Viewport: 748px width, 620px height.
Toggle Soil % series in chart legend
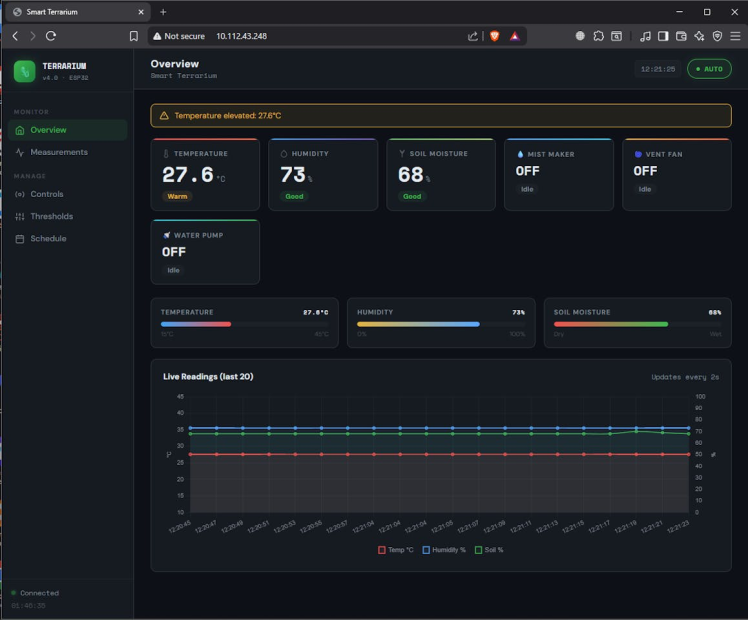(489, 550)
